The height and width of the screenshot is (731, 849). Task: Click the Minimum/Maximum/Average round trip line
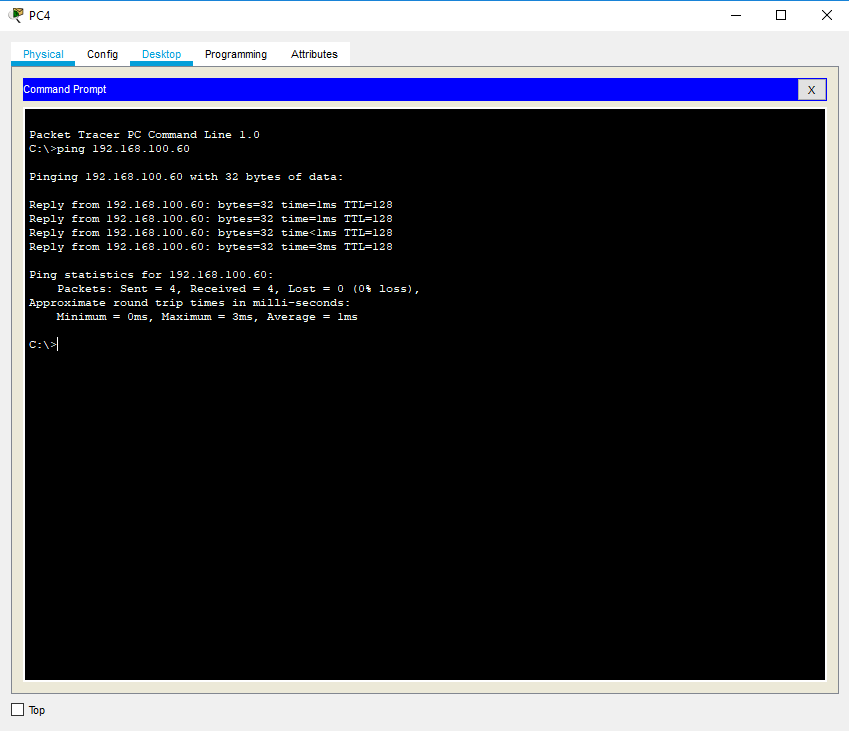pos(206,317)
